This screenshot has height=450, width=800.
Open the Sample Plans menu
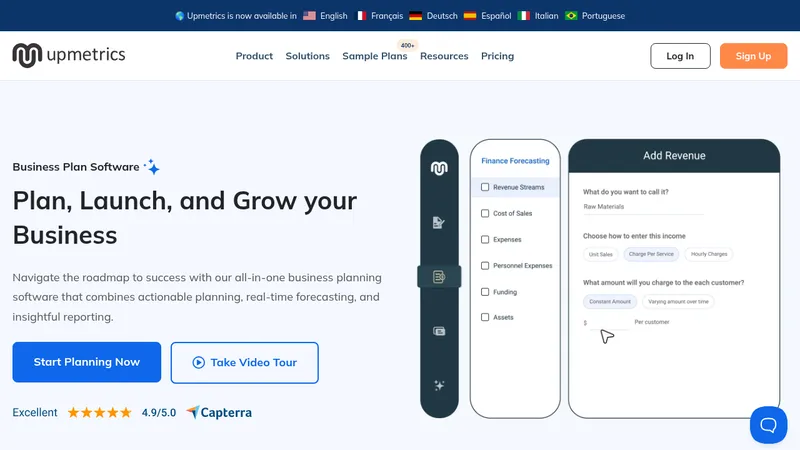coord(374,56)
